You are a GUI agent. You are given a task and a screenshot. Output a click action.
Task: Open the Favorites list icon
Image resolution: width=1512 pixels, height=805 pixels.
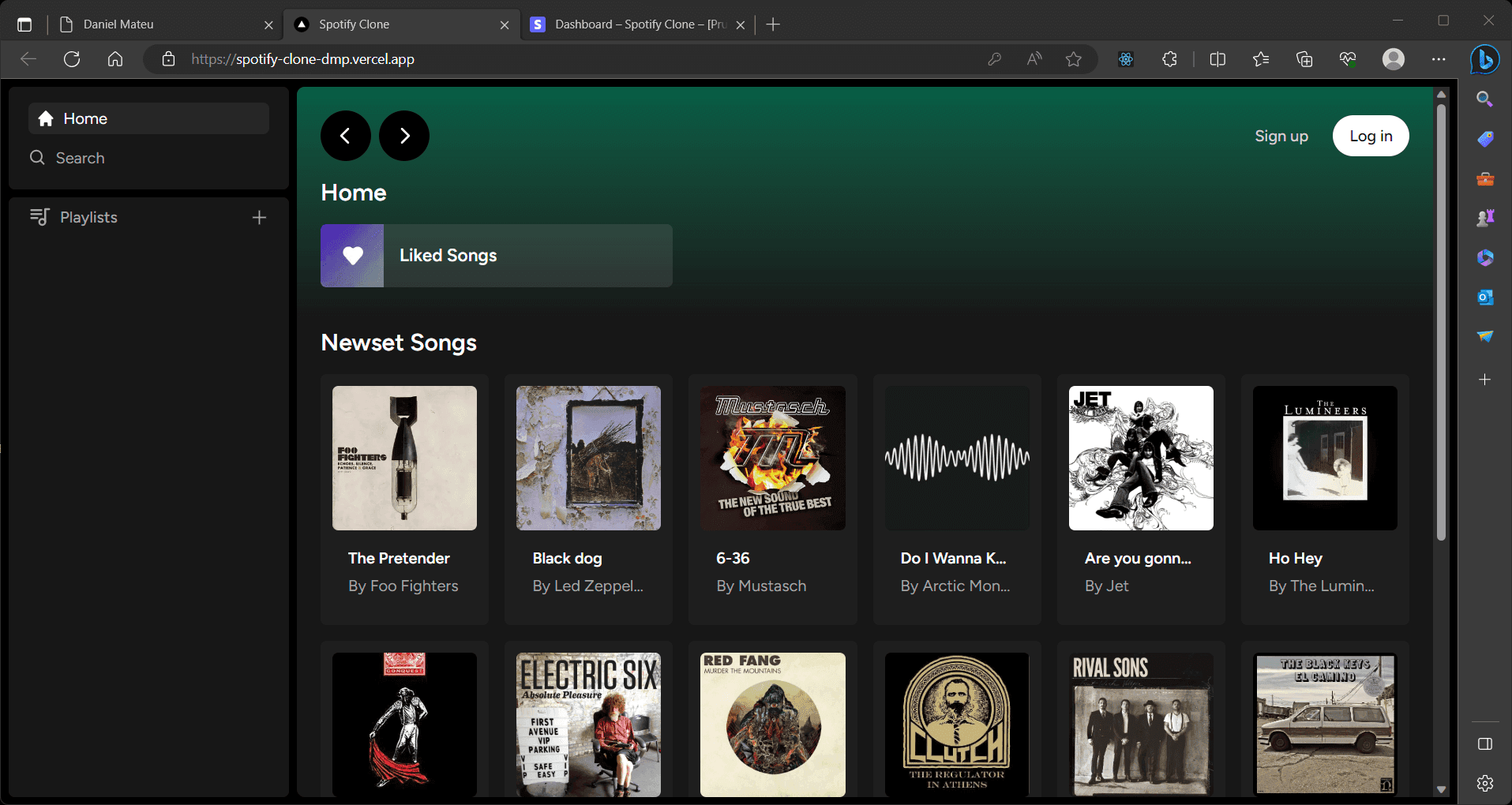point(1261,59)
